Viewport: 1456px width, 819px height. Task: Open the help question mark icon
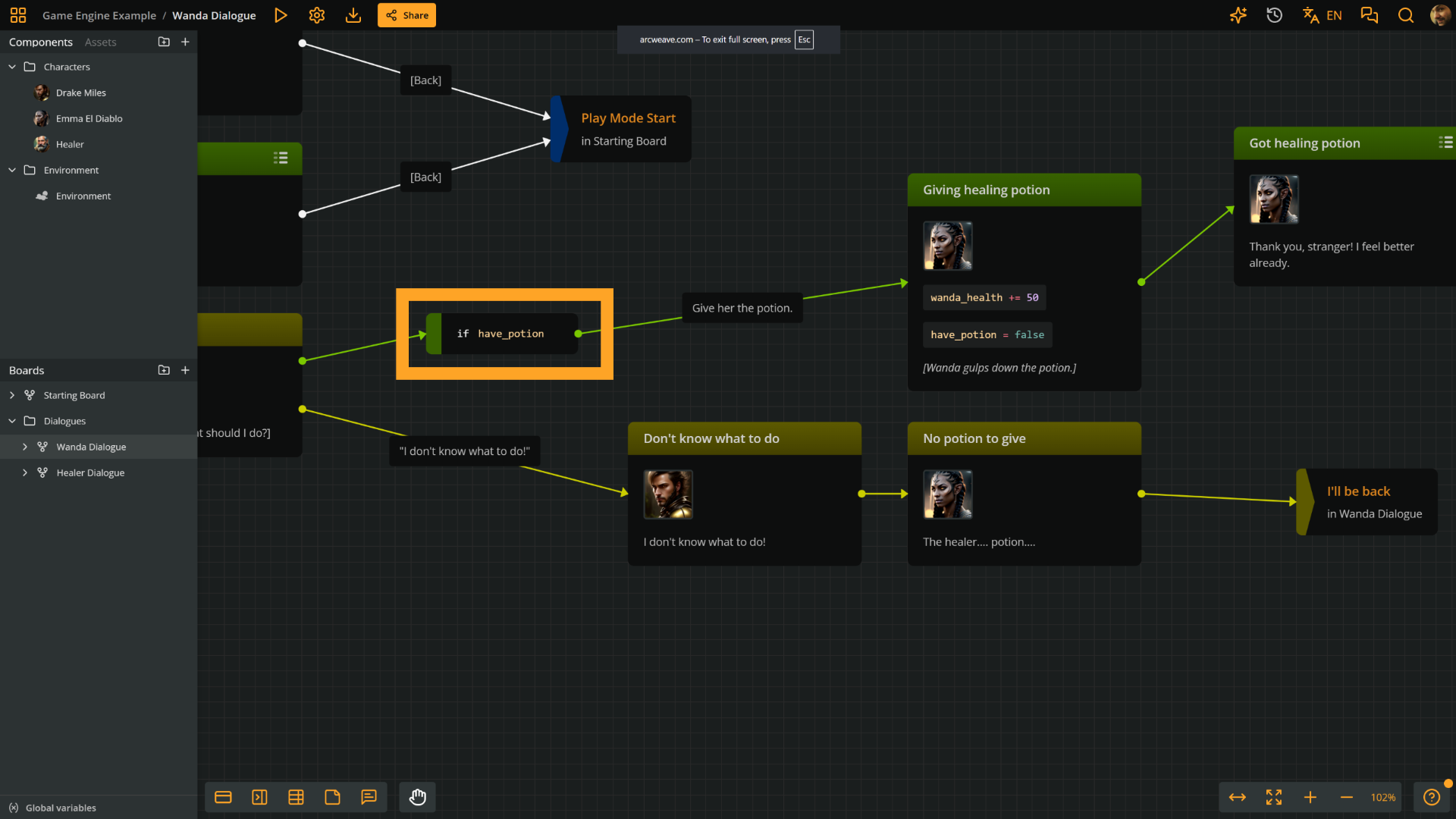pos(1432,797)
